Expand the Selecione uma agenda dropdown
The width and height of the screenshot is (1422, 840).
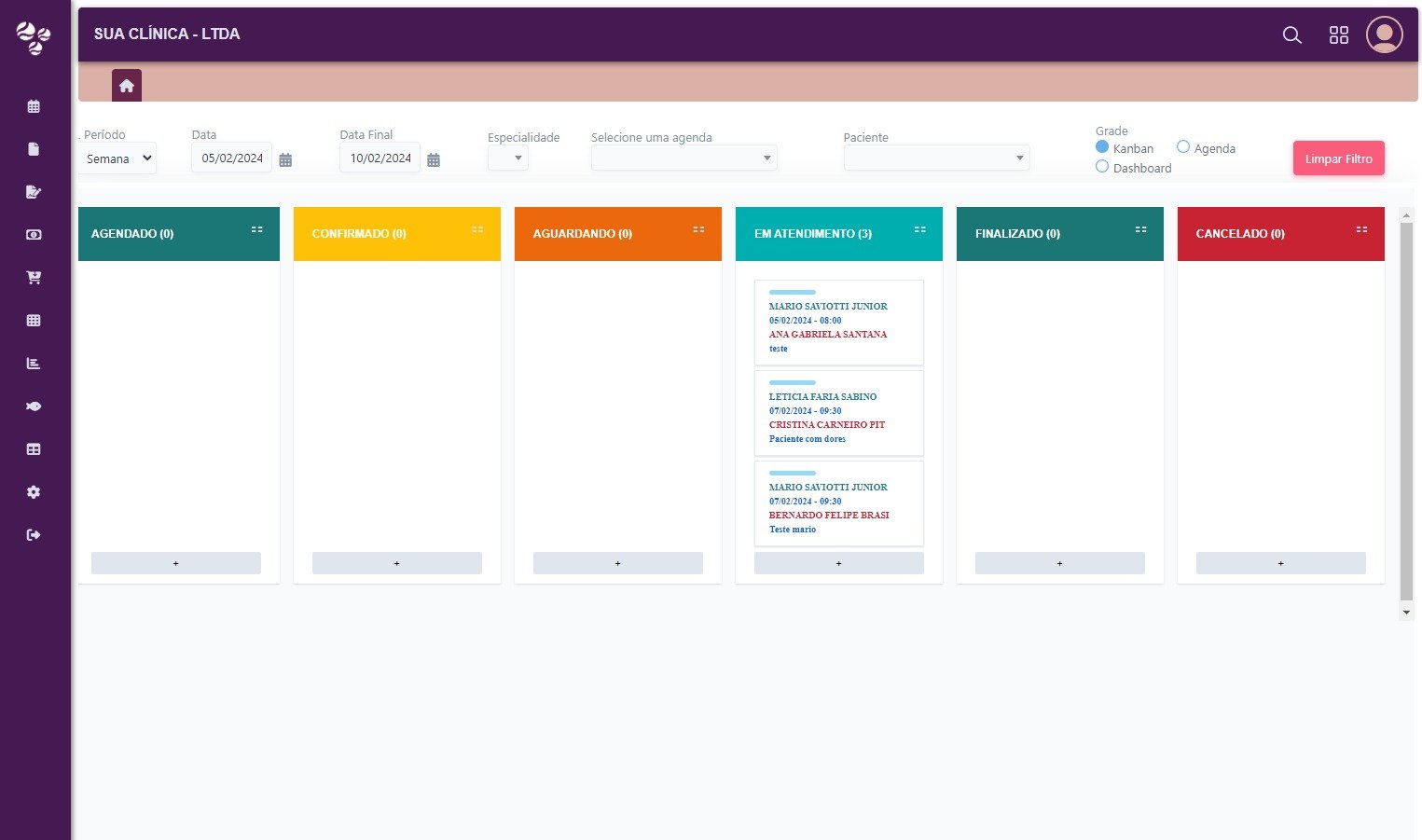pyautogui.click(x=683, y=158)
